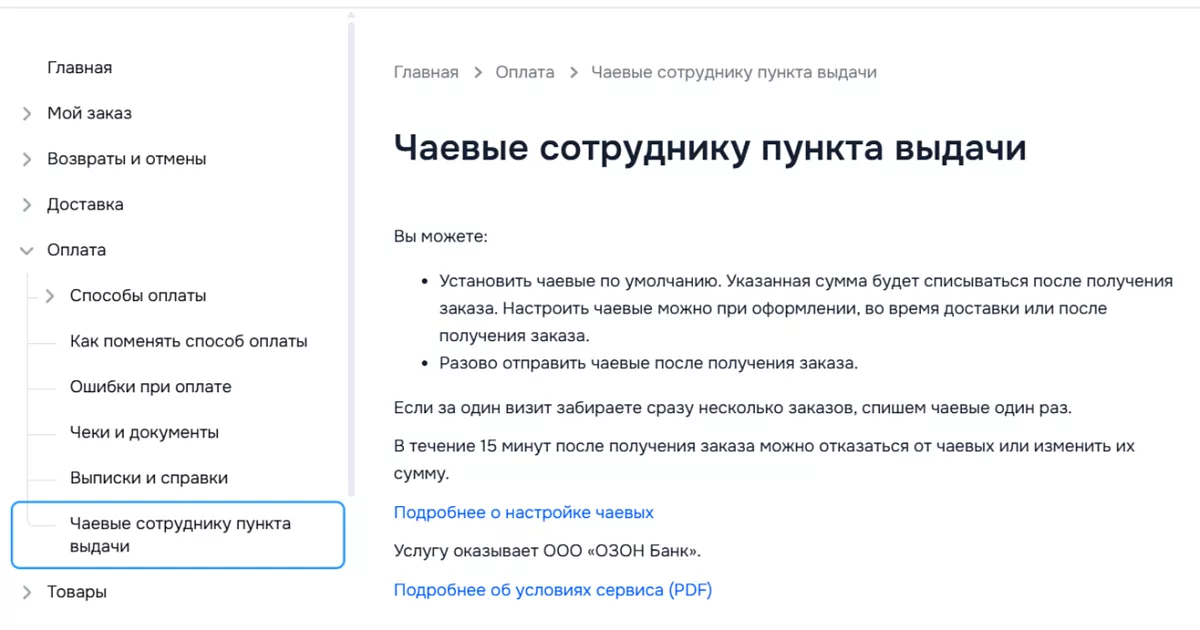
Task: Click Мой заказ sidebar label
Action: point(89,114)
